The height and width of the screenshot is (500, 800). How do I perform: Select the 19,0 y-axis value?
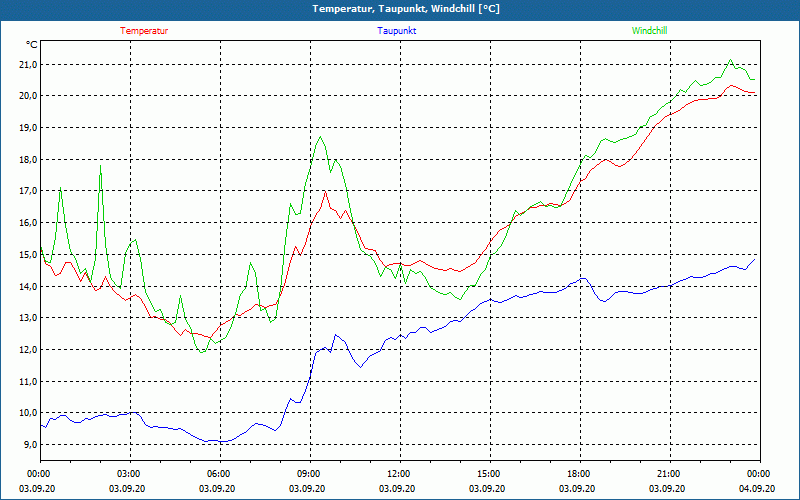(x=28, y=128)
